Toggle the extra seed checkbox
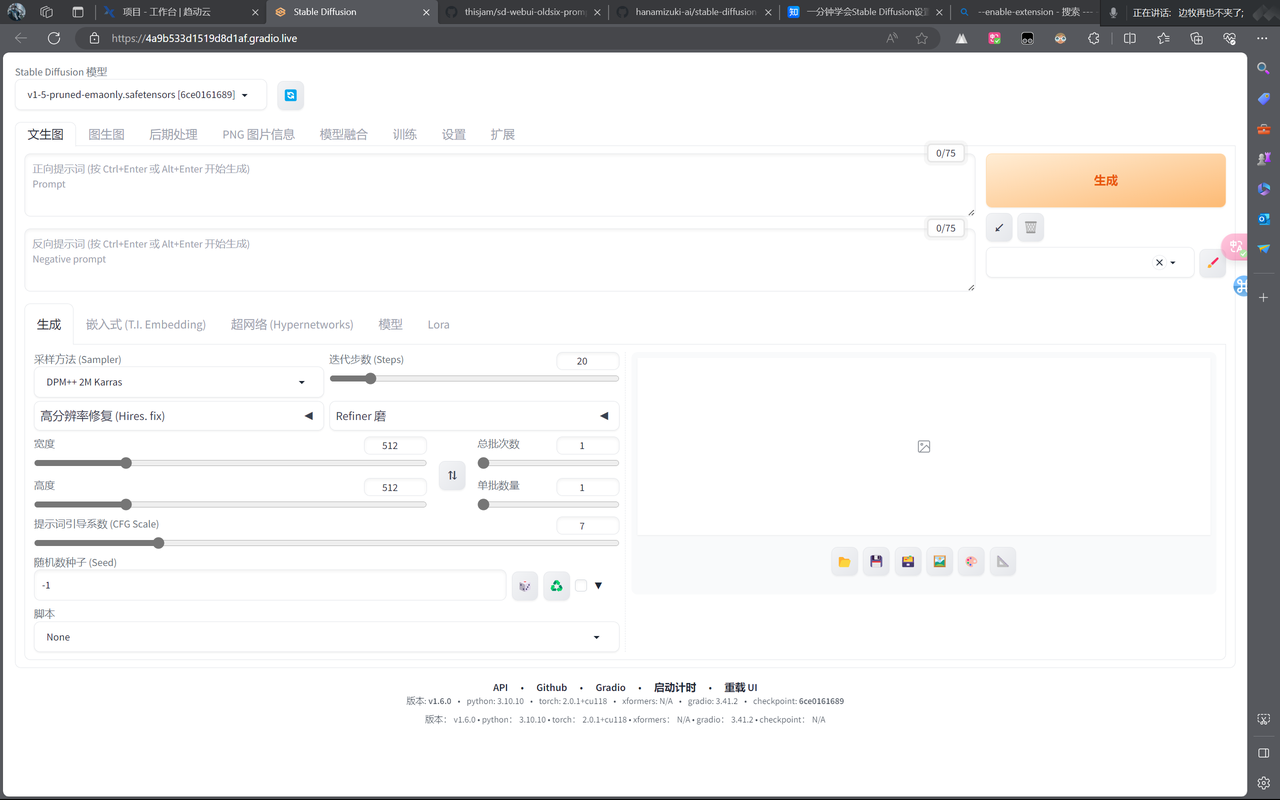The image size is (1280, 800). click(581, 586)
